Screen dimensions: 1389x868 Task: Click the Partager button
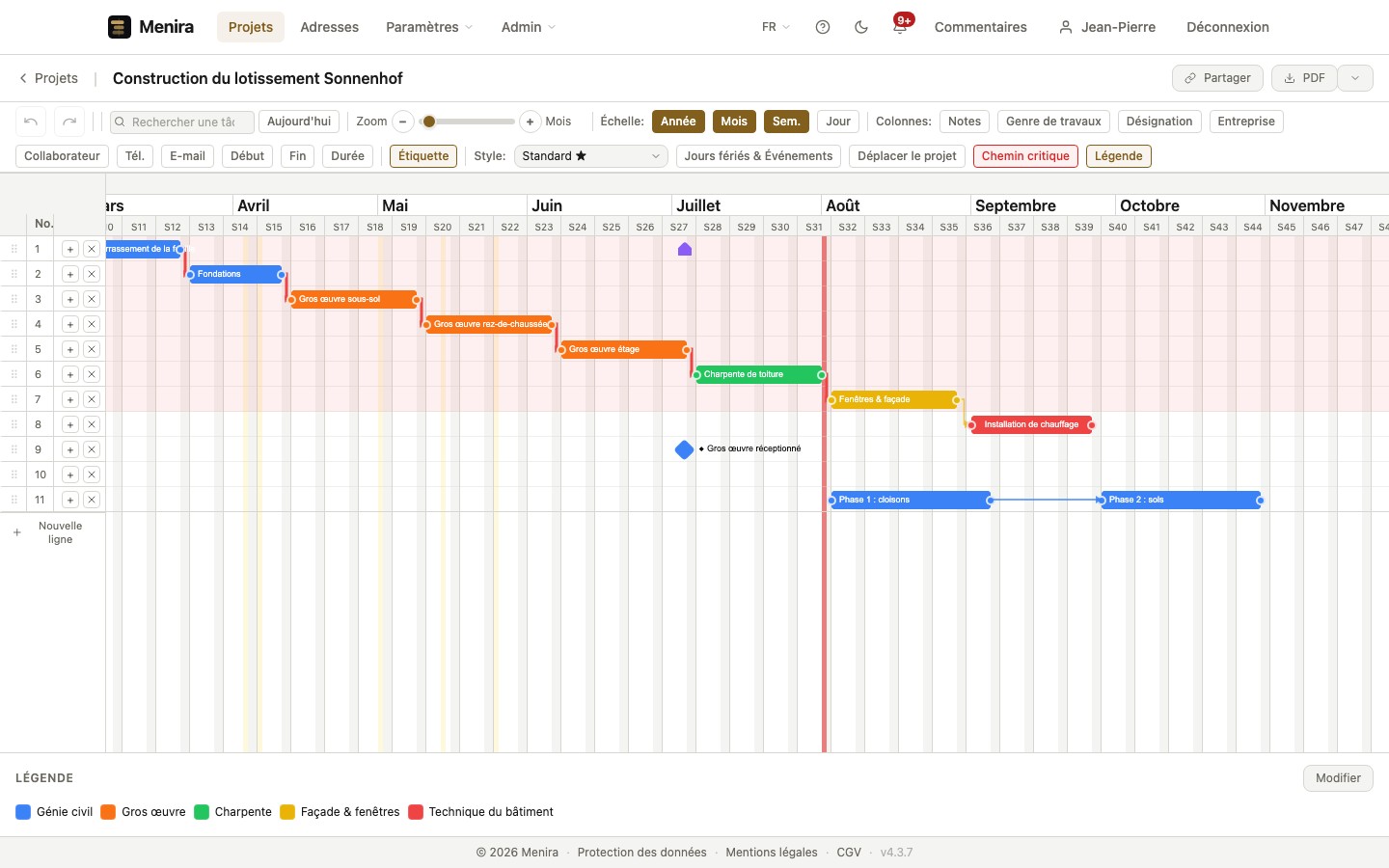(x=1217, y=78)
